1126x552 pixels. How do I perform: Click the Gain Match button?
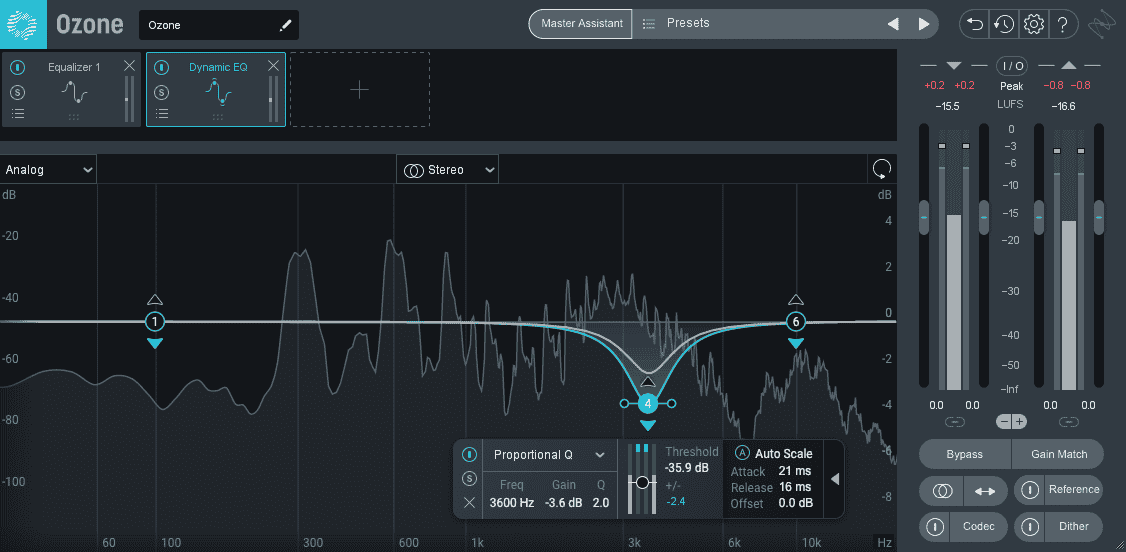click(x=1058, y=454)
